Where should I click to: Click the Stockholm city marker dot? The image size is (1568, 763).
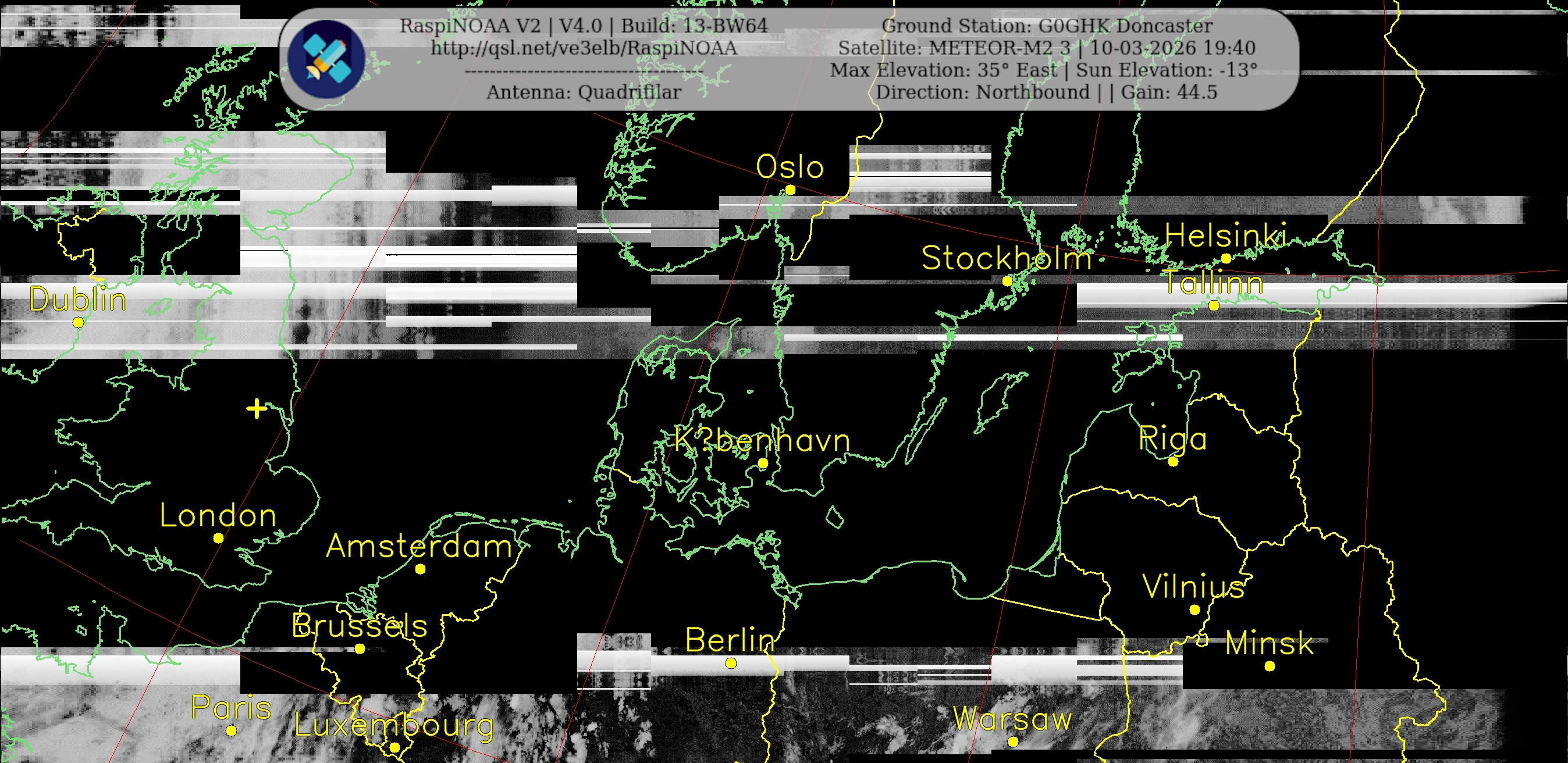coord(1007,281)
